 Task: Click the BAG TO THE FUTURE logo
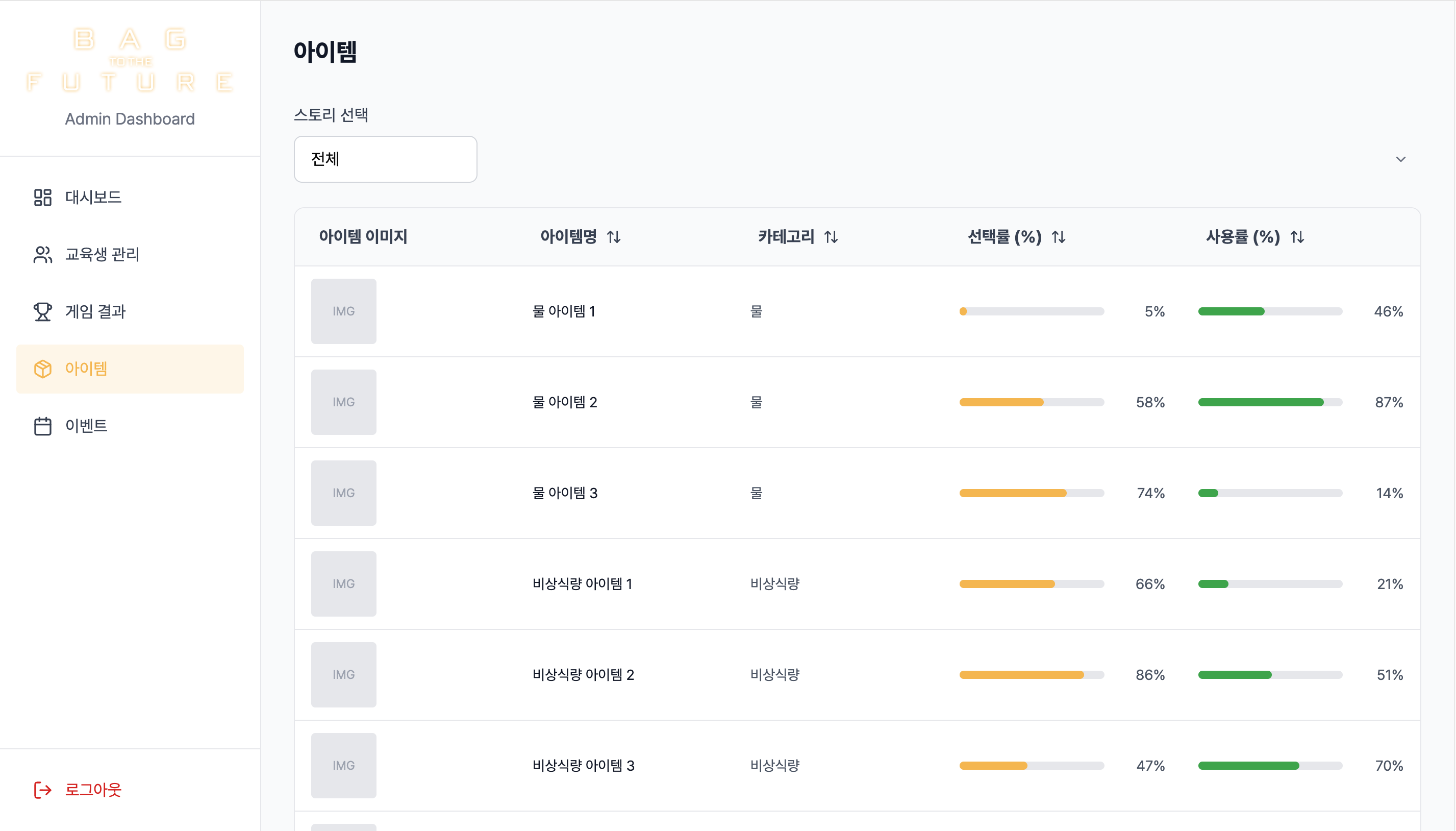[x=130, y=59]
